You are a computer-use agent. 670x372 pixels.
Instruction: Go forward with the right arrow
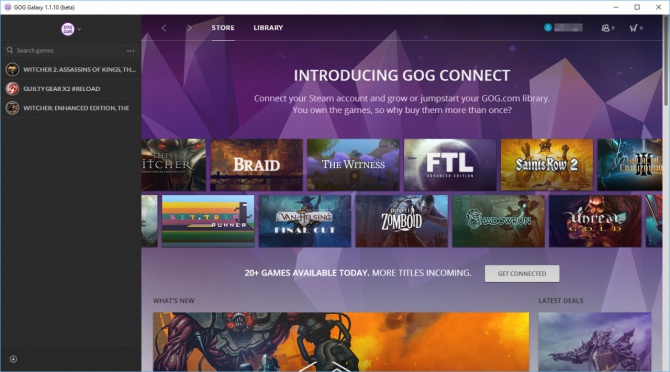point(189,28)
